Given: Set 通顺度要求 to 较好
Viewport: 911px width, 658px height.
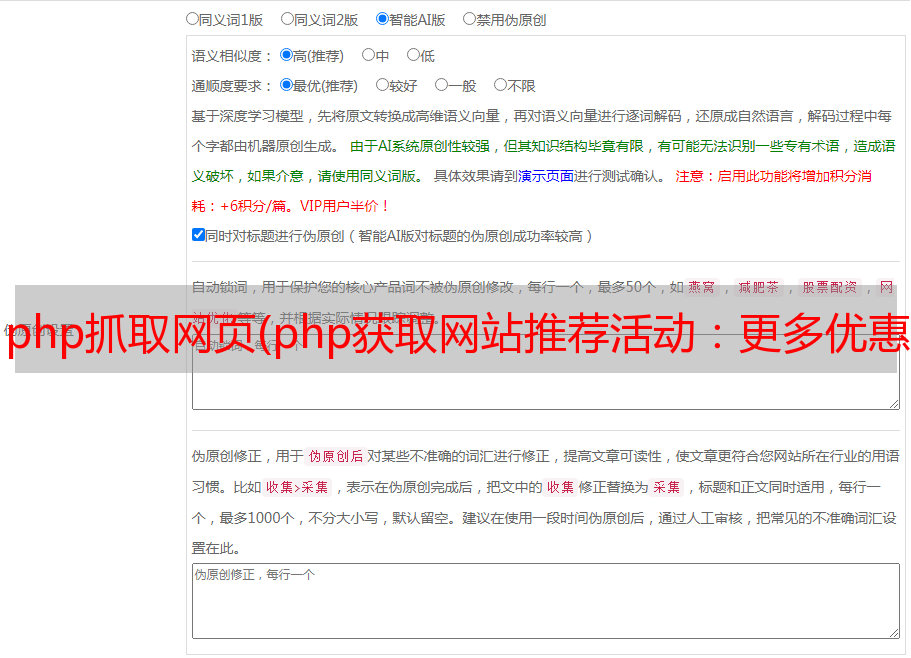Looking at the screenshot, I should (x=382, y=85).
